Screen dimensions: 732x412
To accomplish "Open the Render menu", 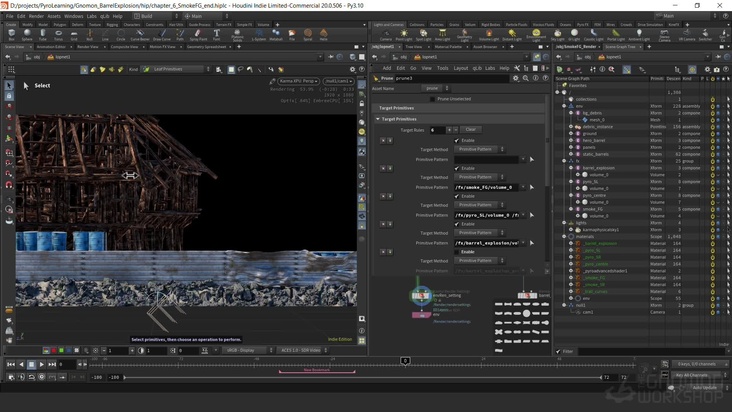I will 35,16.
